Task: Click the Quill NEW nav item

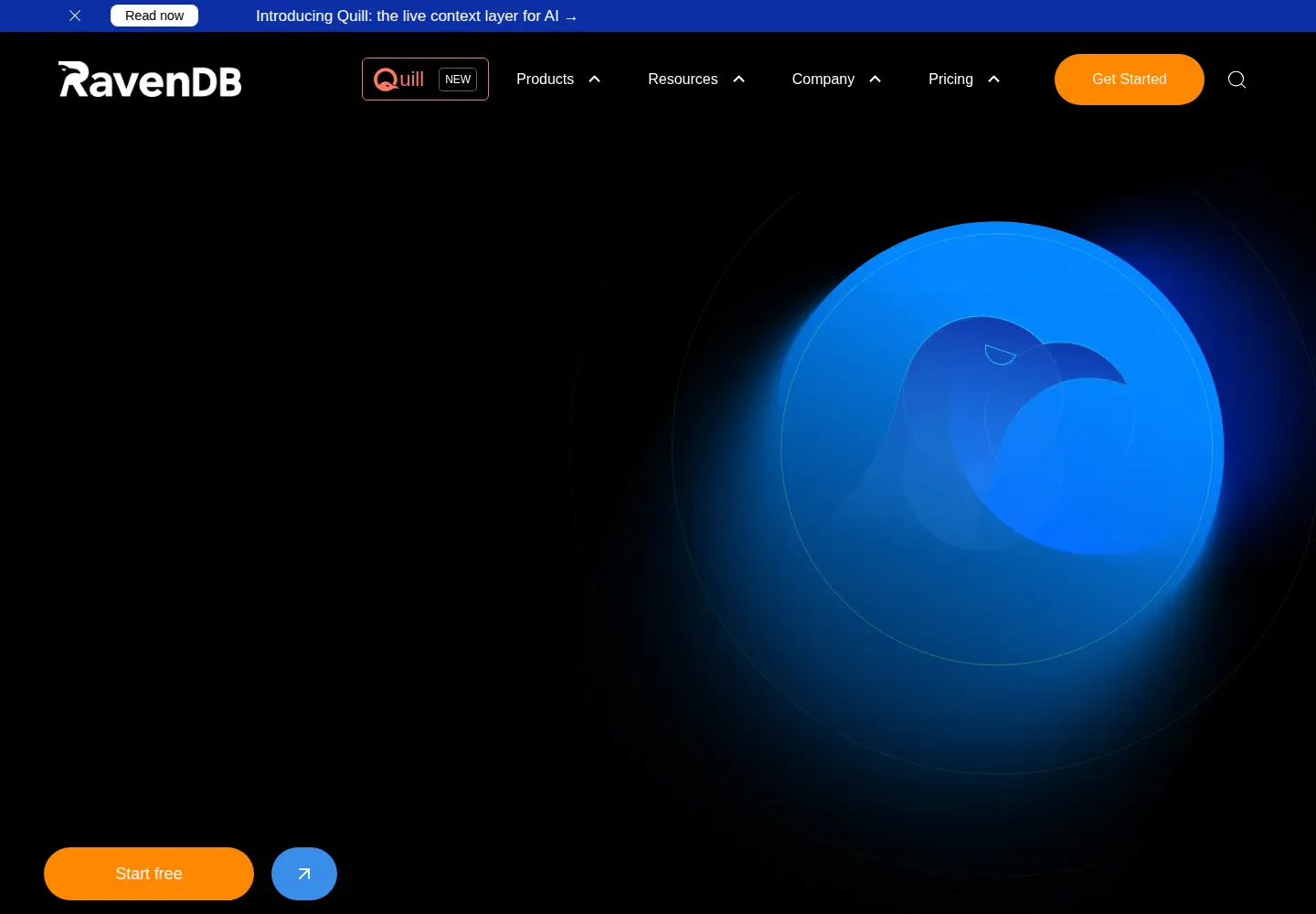Action: point(425,80)
